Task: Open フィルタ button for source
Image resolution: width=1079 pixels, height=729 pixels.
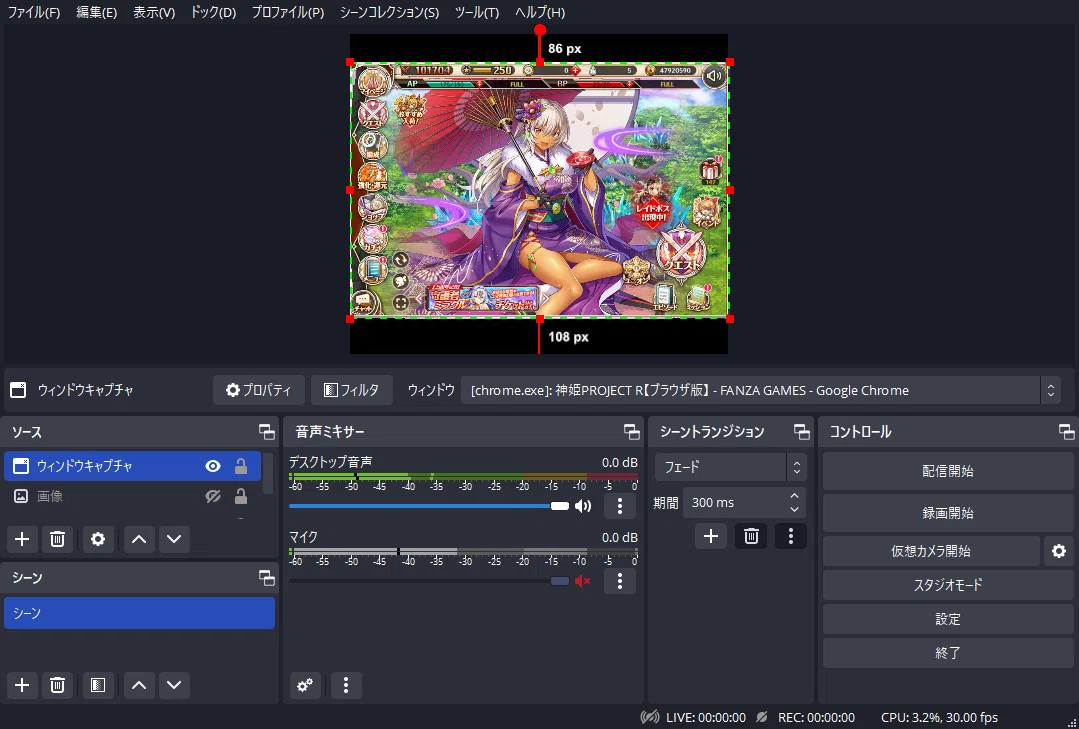Action: click(352, 390)
